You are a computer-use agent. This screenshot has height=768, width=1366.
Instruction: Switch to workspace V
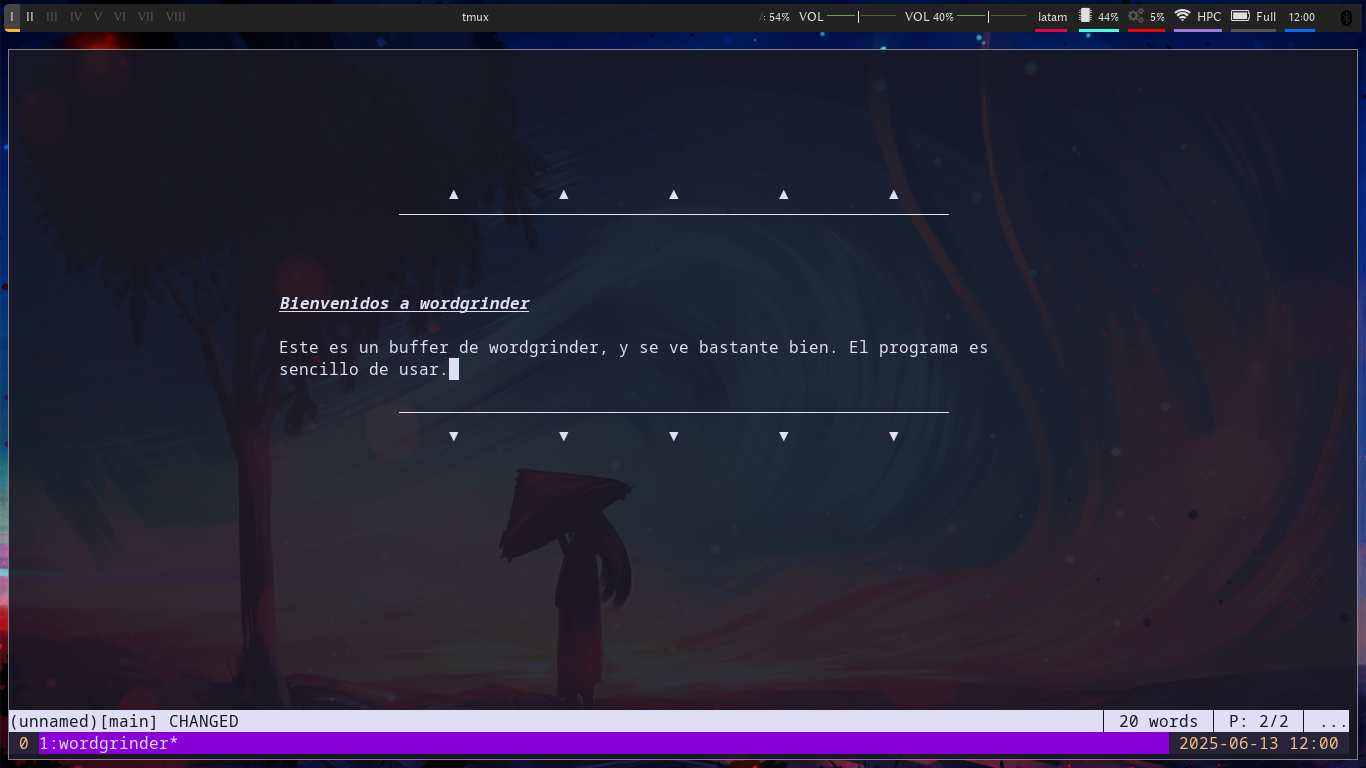coord(98,17)
